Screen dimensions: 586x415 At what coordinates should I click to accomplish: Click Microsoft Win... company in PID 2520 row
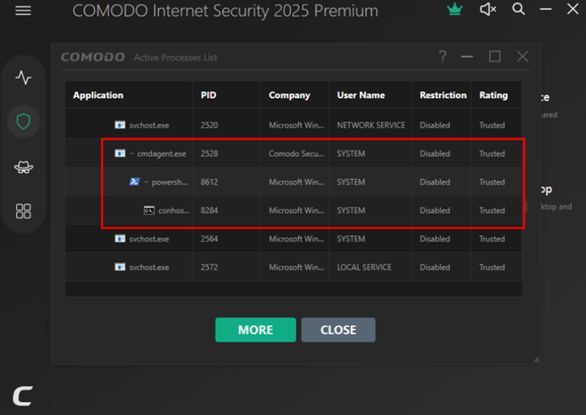(296, 125)
